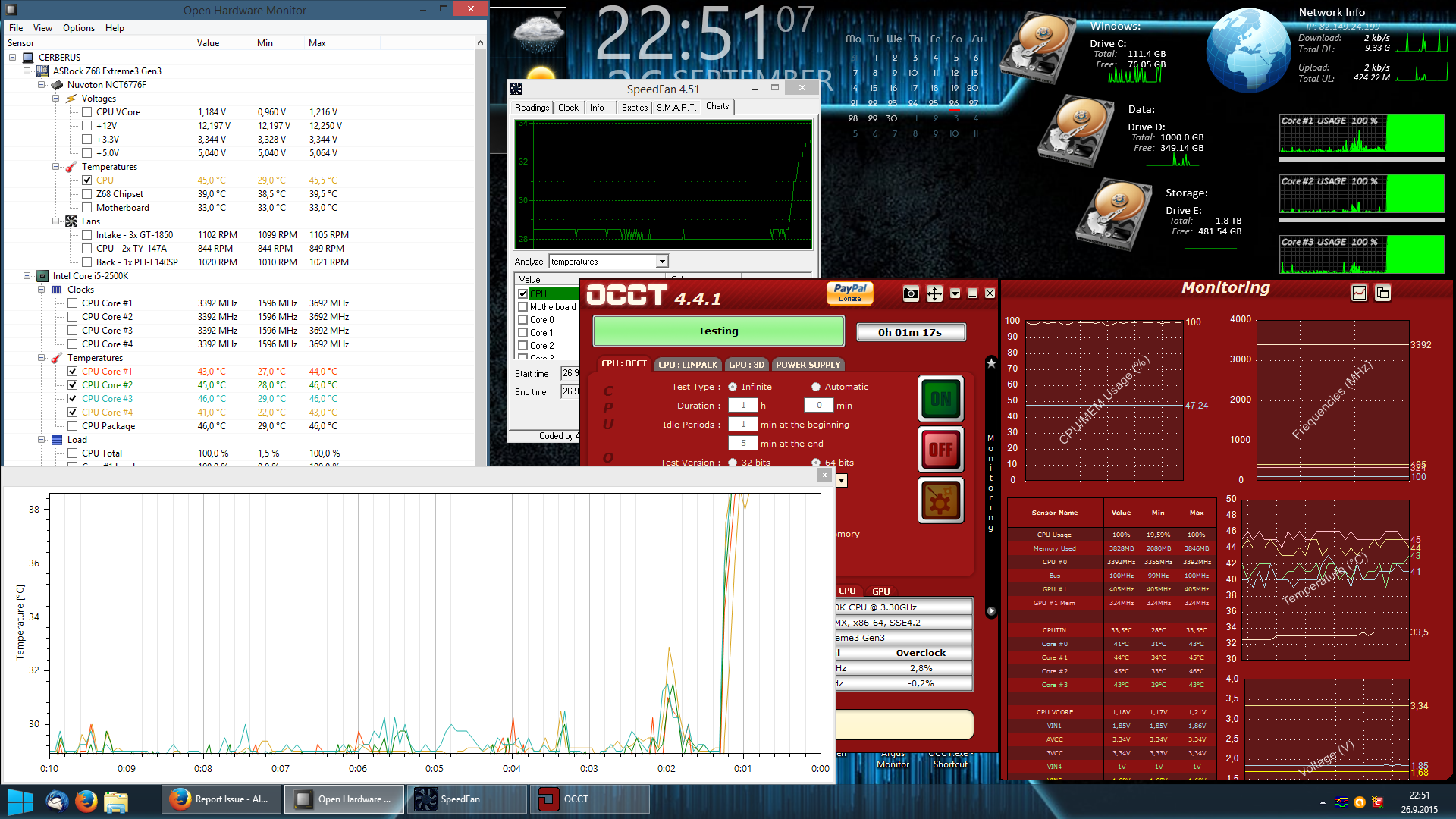Switch to the CPU : LINPACK tab
The height and width of the screenshot is (819, 1456).
pyautogui.click(x=688, y=365)
